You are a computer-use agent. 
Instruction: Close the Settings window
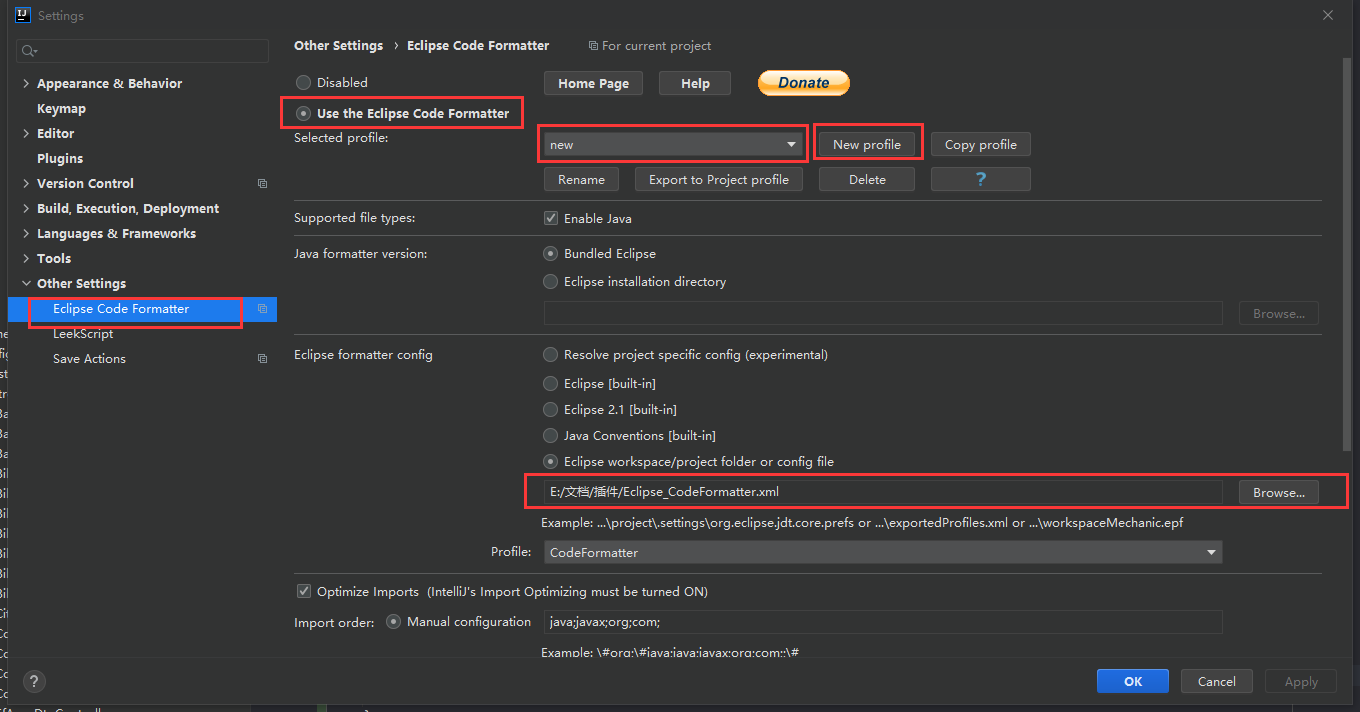pyautogui.click(x=1328, y=15)
